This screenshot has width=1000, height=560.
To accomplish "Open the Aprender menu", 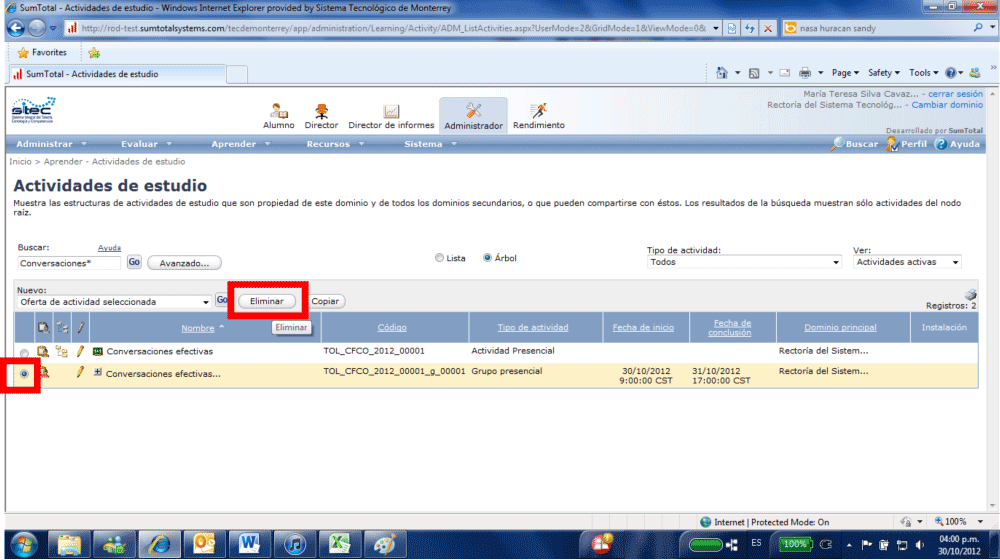I will pos(240,144).
